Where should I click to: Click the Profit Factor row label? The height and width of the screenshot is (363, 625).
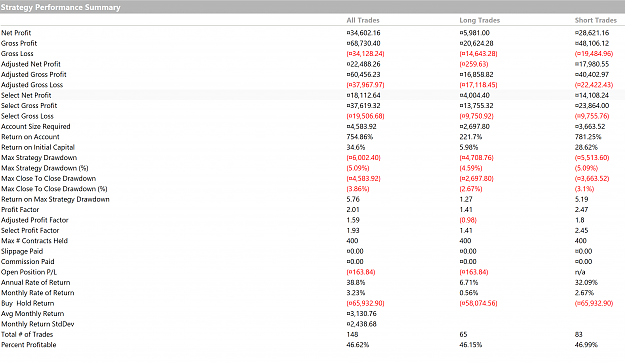(20, 210)
